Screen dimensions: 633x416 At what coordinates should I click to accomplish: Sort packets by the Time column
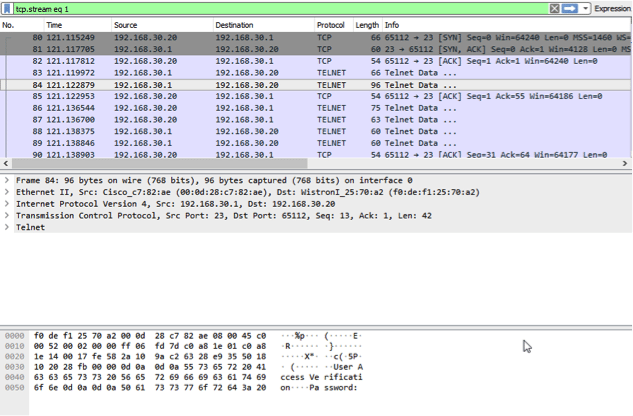[x=54, y=24]
